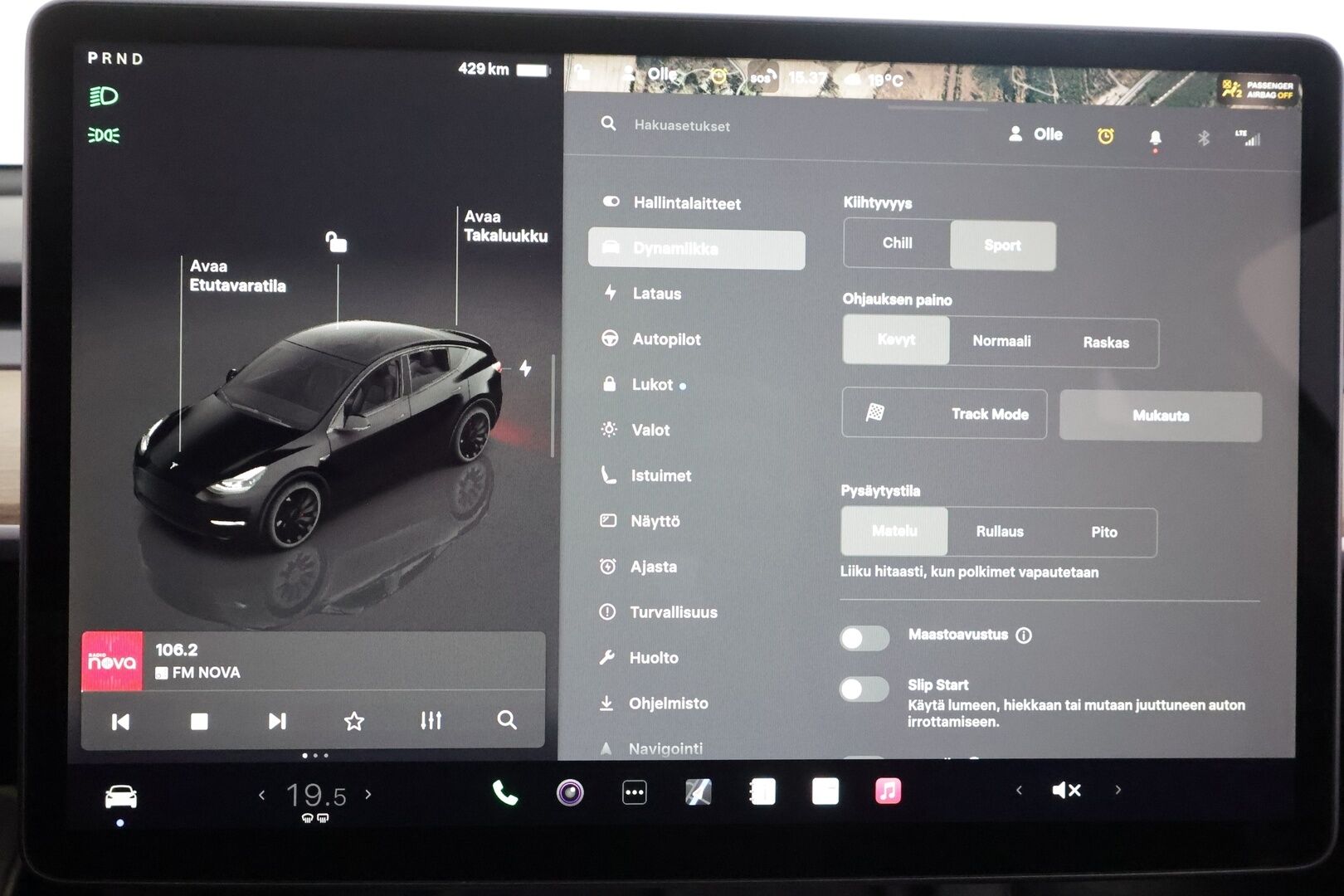
Task: Open the dashcam camera app
Action: tap(570, 793)
